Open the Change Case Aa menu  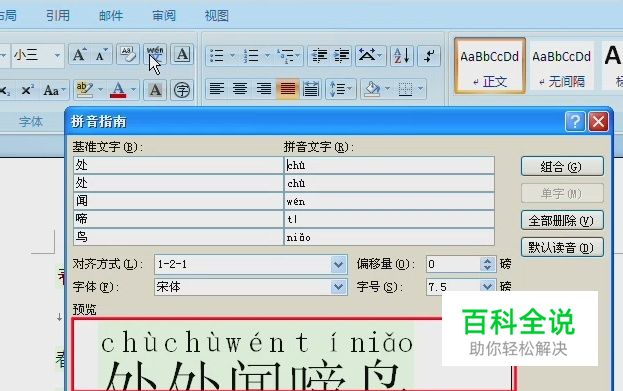(53, 90)
